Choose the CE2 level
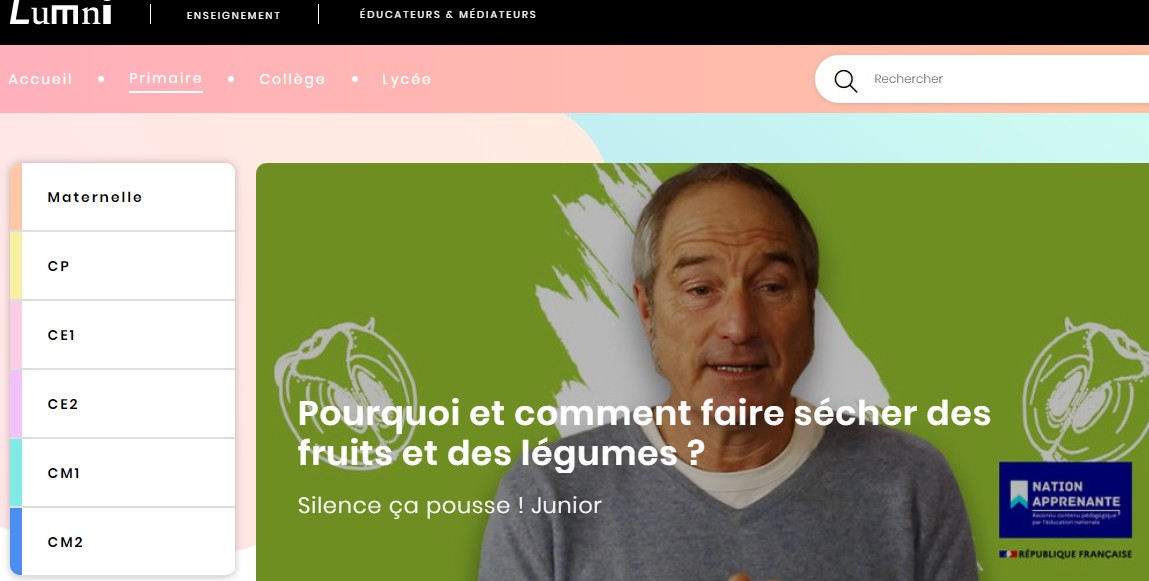The image size is (1149, 581). [122, 404]
